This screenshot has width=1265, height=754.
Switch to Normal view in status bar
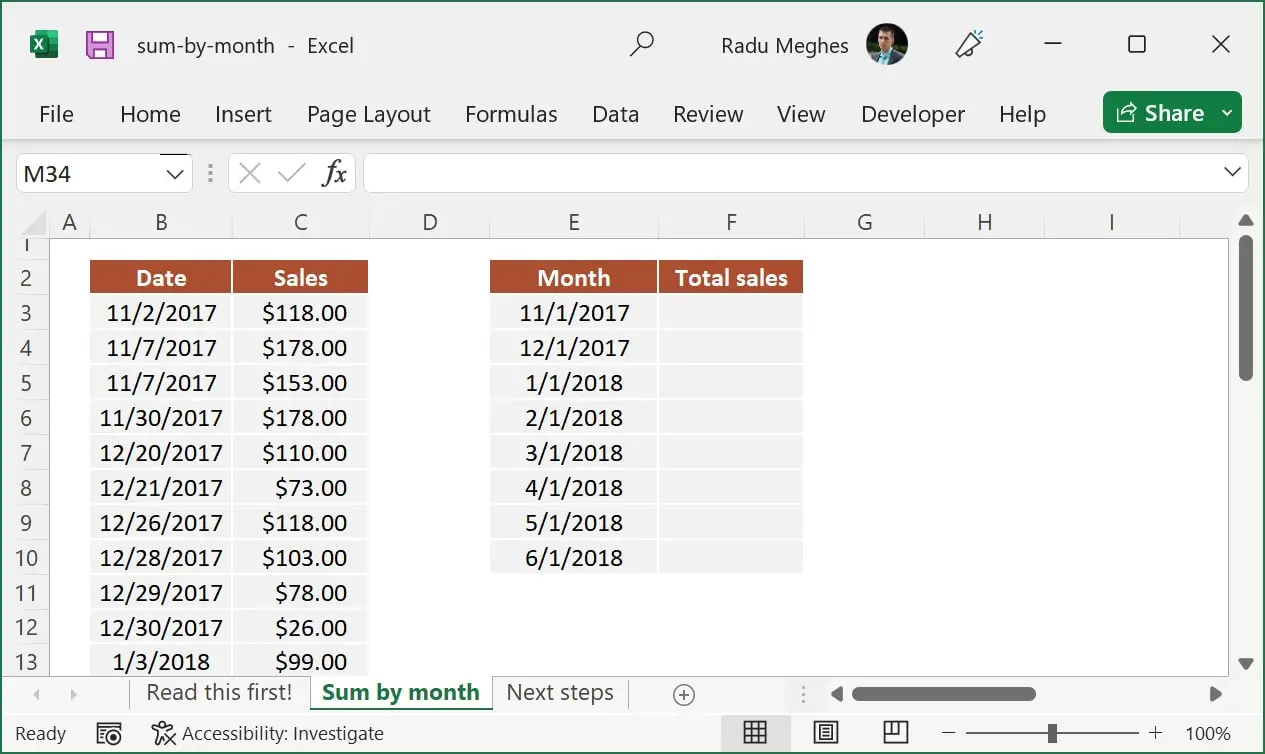(756, 732)
